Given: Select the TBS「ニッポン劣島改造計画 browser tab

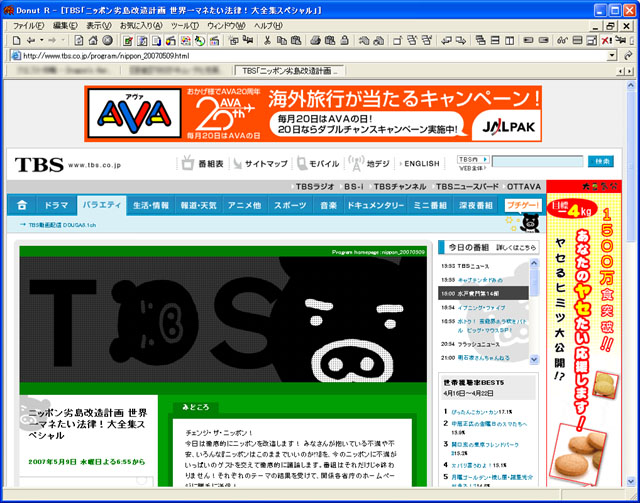Looking at the screenshot, I should 290,71.
